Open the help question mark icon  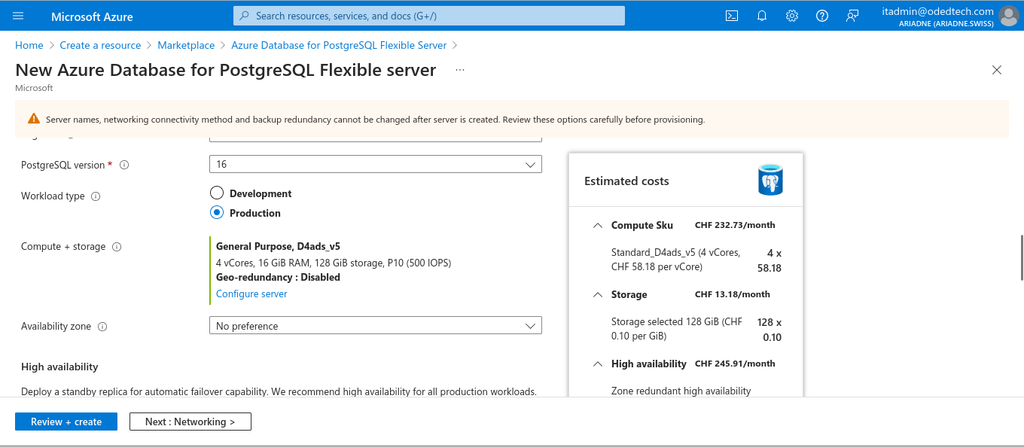click(x=822, y=16)
